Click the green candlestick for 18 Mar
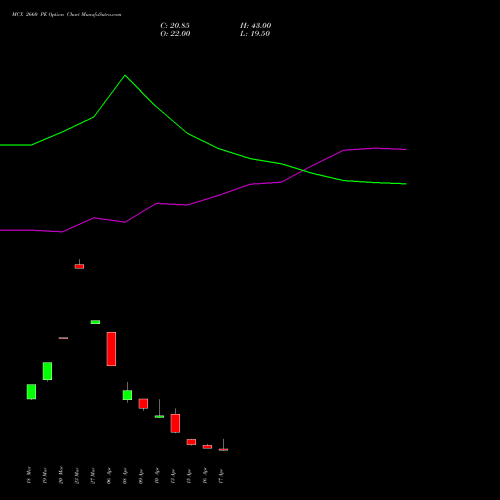Viewport: 500px width, 500px height. [31, 392]
